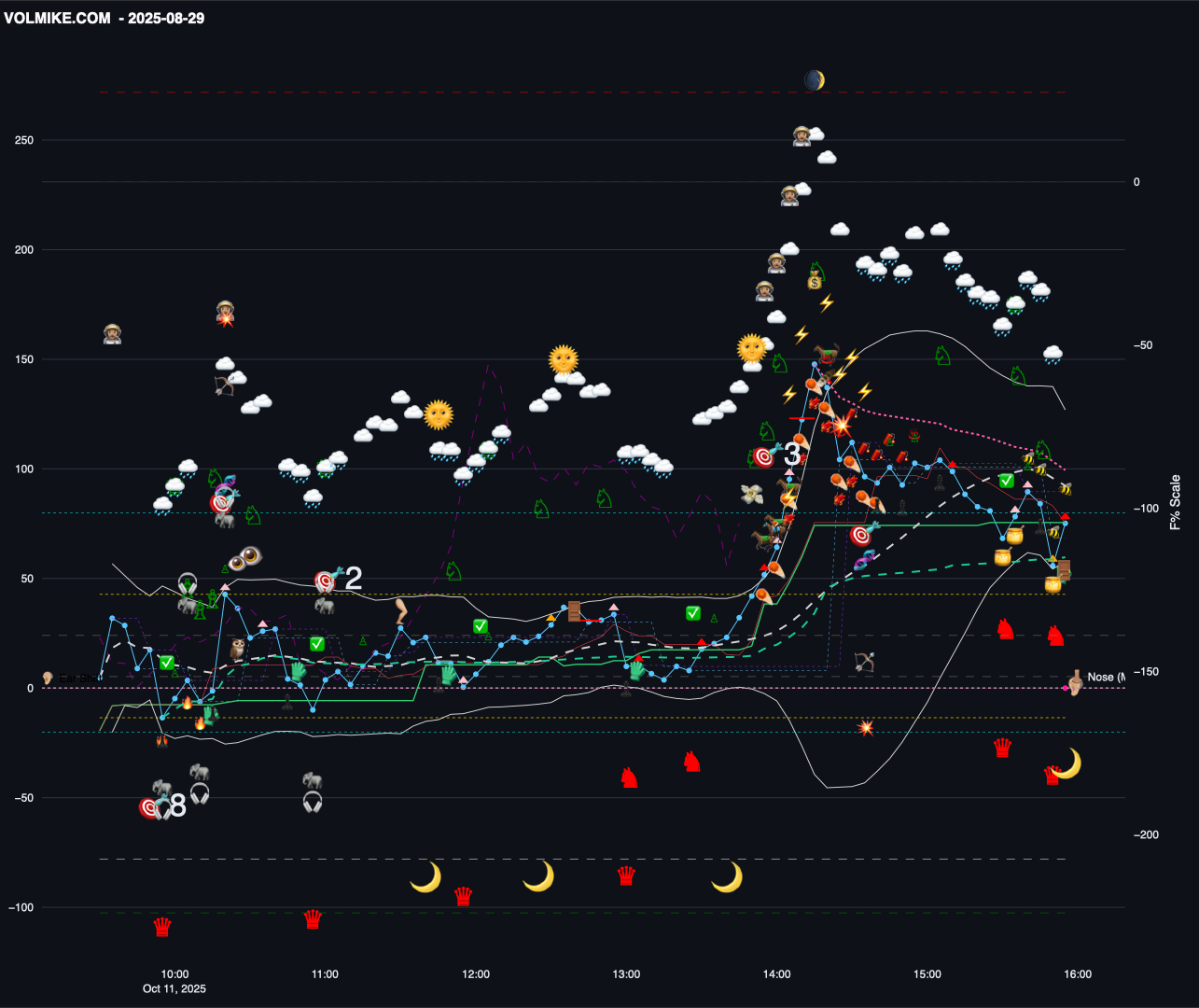Click the green check mark near 15:30

[1007, 481]
